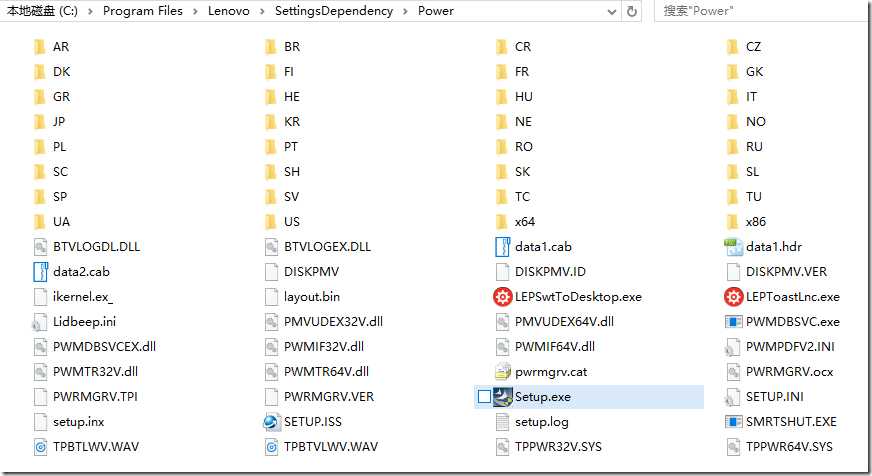
Task: Expand the chevron after Program Files
Action: pyautogui.click(x=195, y=11)
